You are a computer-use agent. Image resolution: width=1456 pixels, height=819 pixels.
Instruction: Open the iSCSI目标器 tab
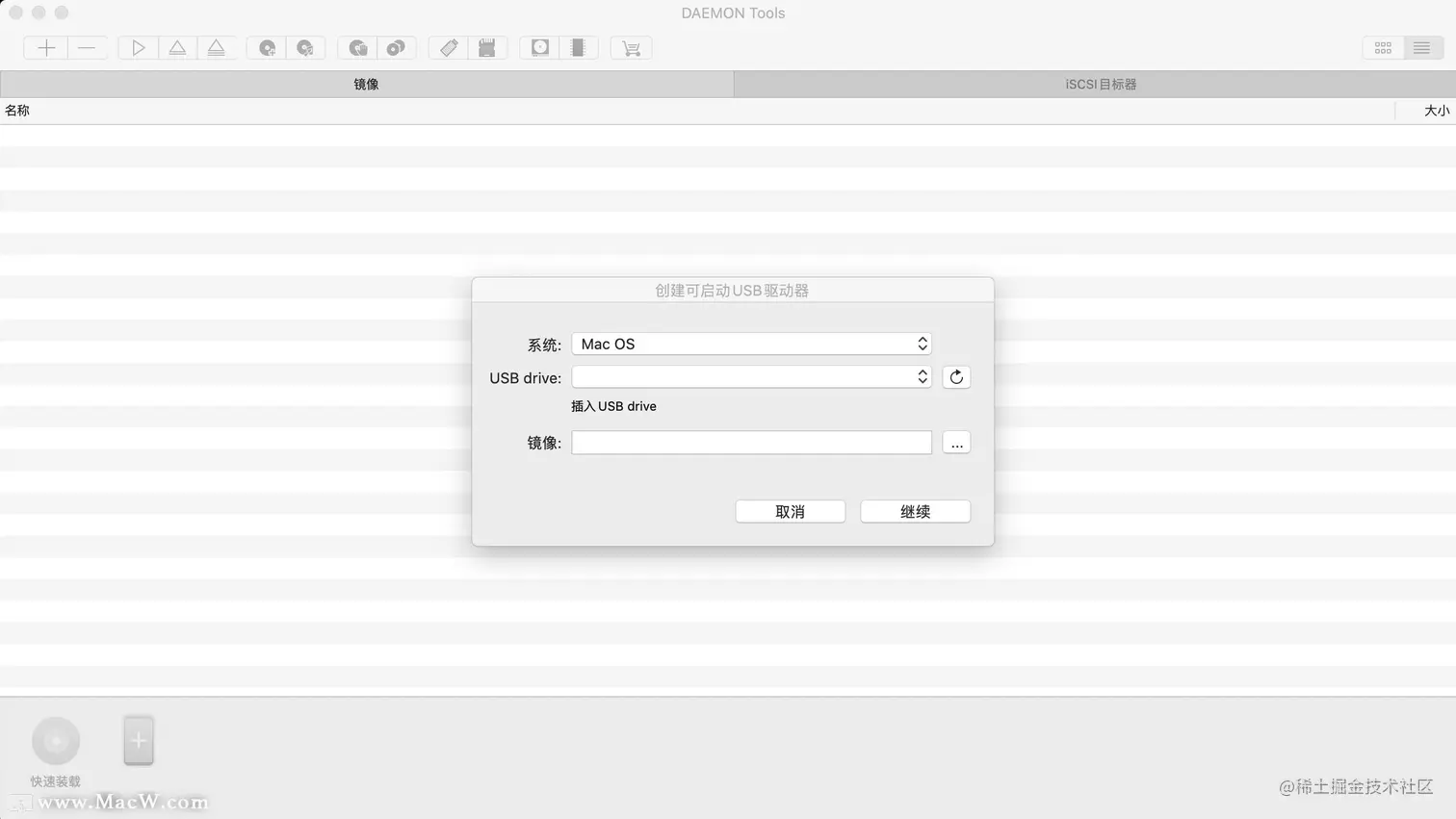coord(1095,85)
